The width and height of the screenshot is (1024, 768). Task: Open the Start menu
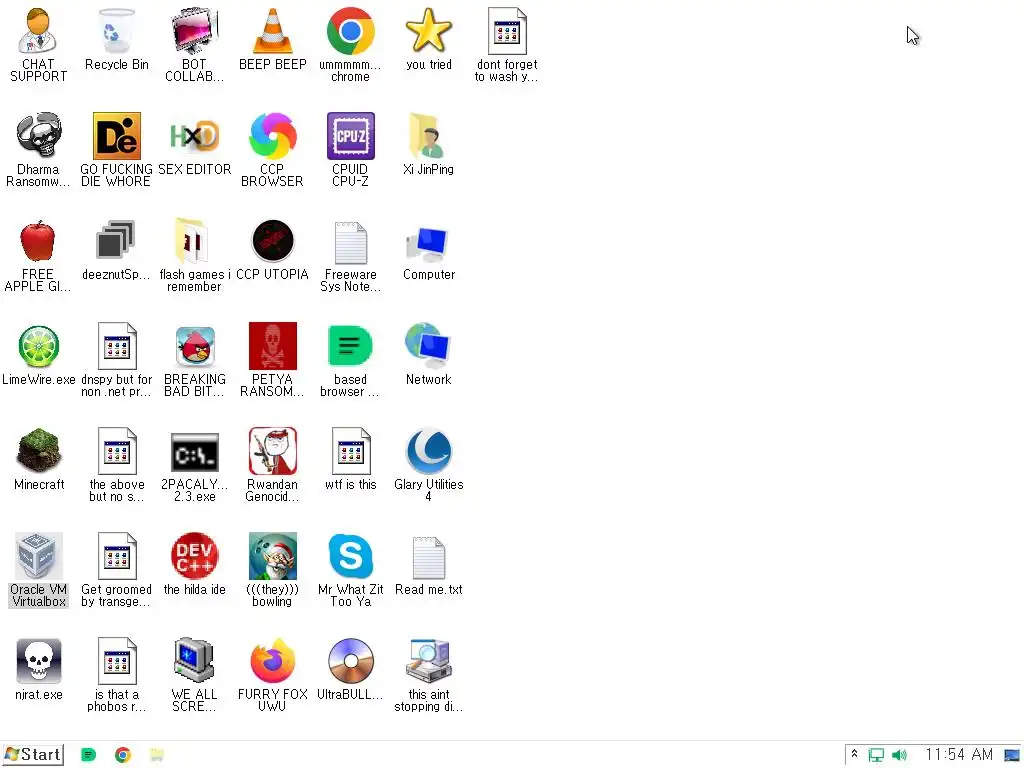[x=33, y=755]
